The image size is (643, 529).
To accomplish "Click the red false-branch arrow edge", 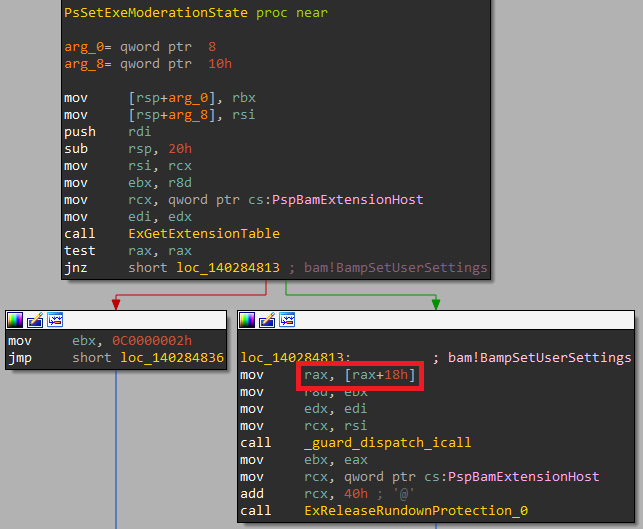I will (x=191, y=295).
